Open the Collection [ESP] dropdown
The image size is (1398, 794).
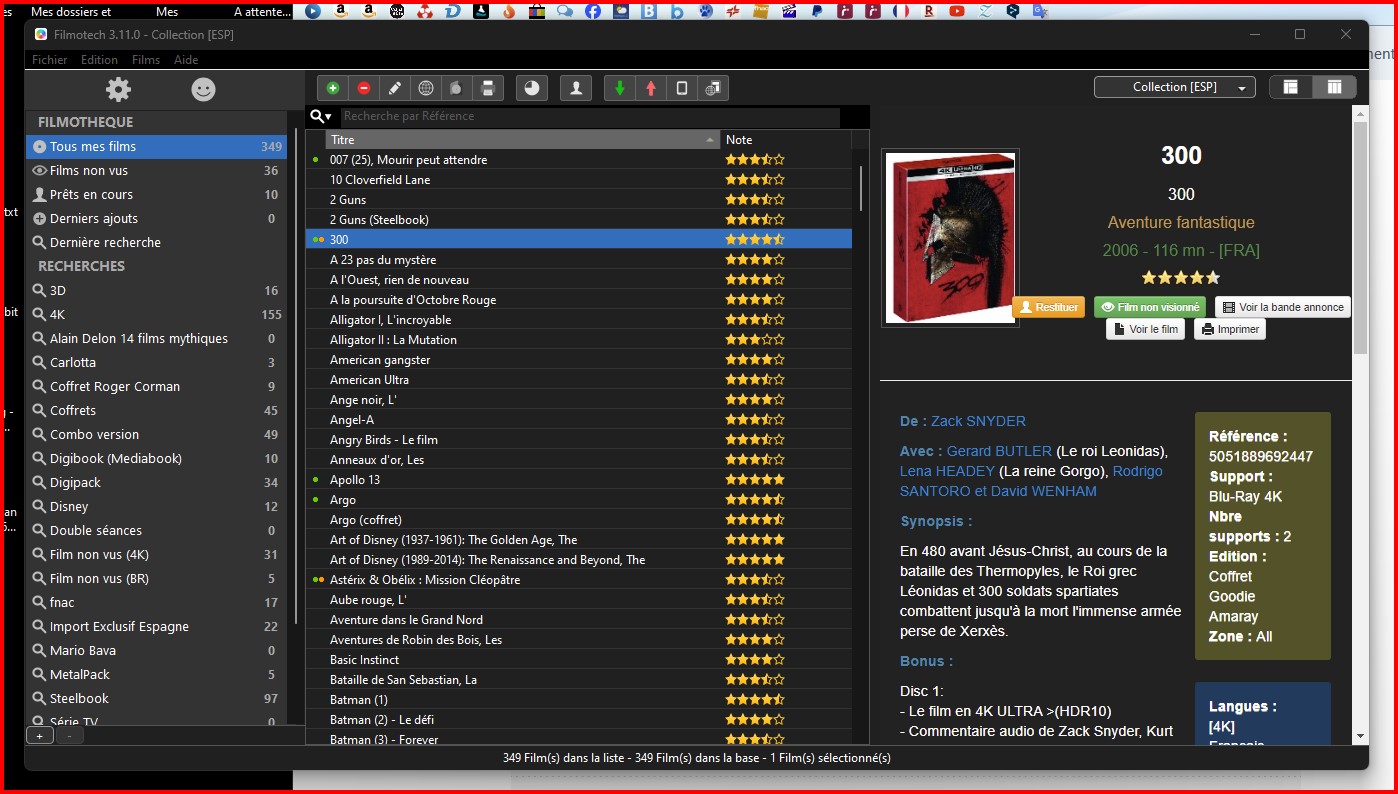coord(1175,87)
